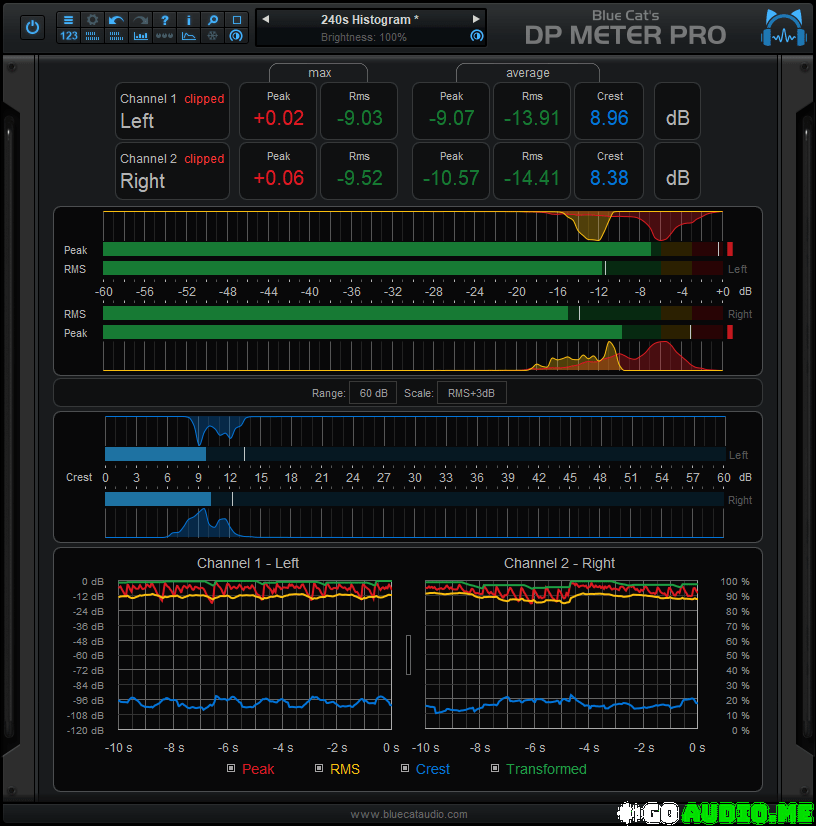816x826 pixels.
Task: Click the Right channel Peak level meter bar
Action: click(412, 332)
